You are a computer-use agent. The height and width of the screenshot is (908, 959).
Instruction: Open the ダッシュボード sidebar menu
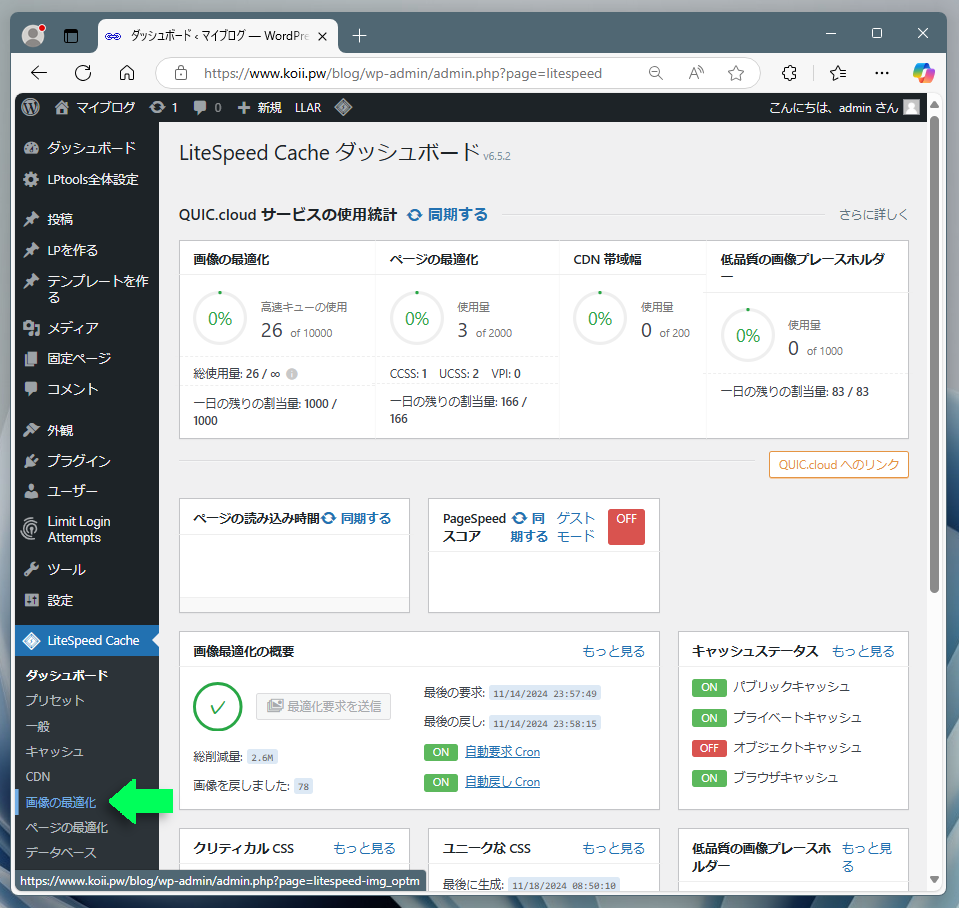pyautogui.click(x=87, y=148)
